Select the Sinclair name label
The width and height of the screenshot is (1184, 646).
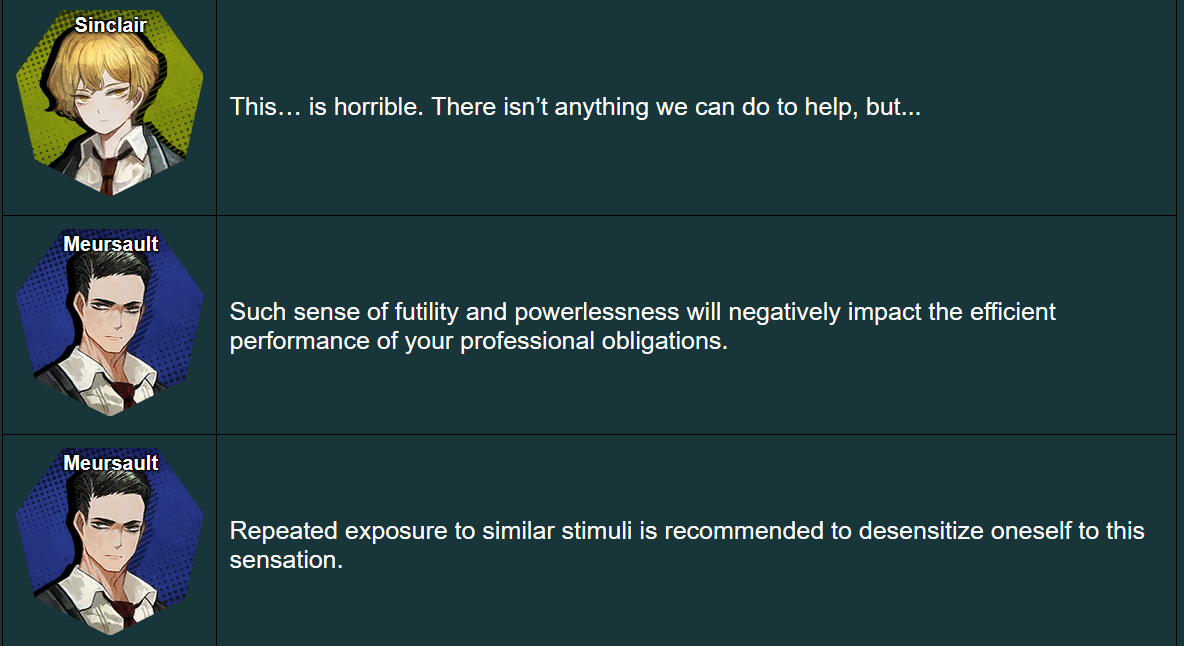click(x=110, y=25)
